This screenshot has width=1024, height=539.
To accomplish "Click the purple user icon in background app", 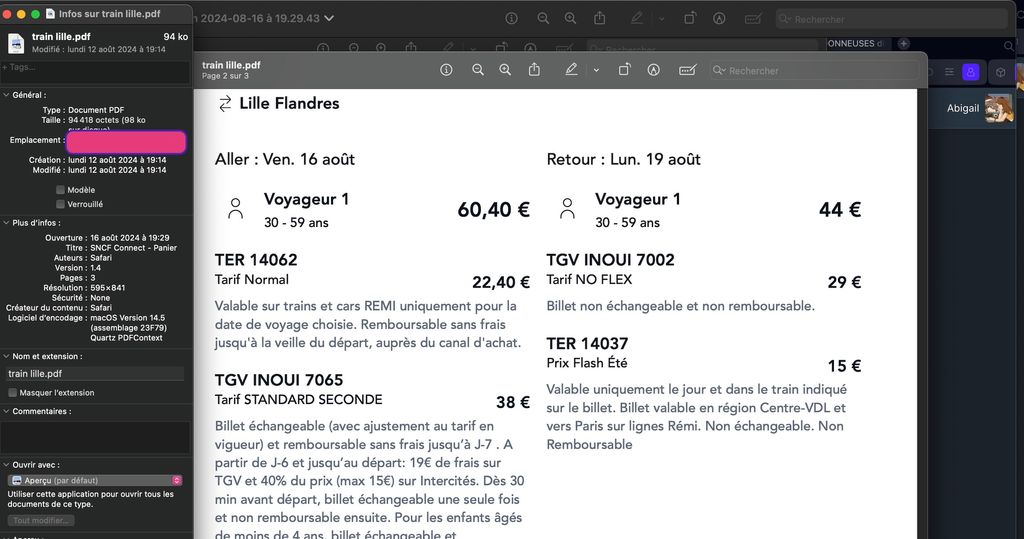I will tap(970, 72).
